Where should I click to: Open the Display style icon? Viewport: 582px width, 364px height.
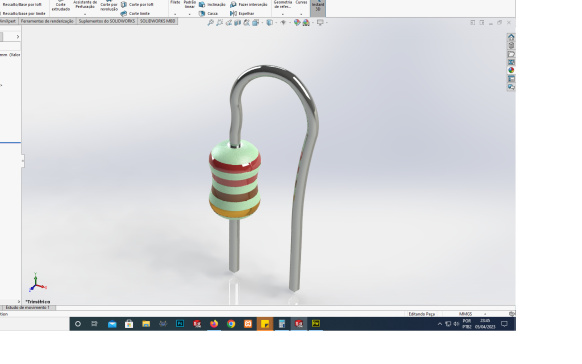click(270, 23)
